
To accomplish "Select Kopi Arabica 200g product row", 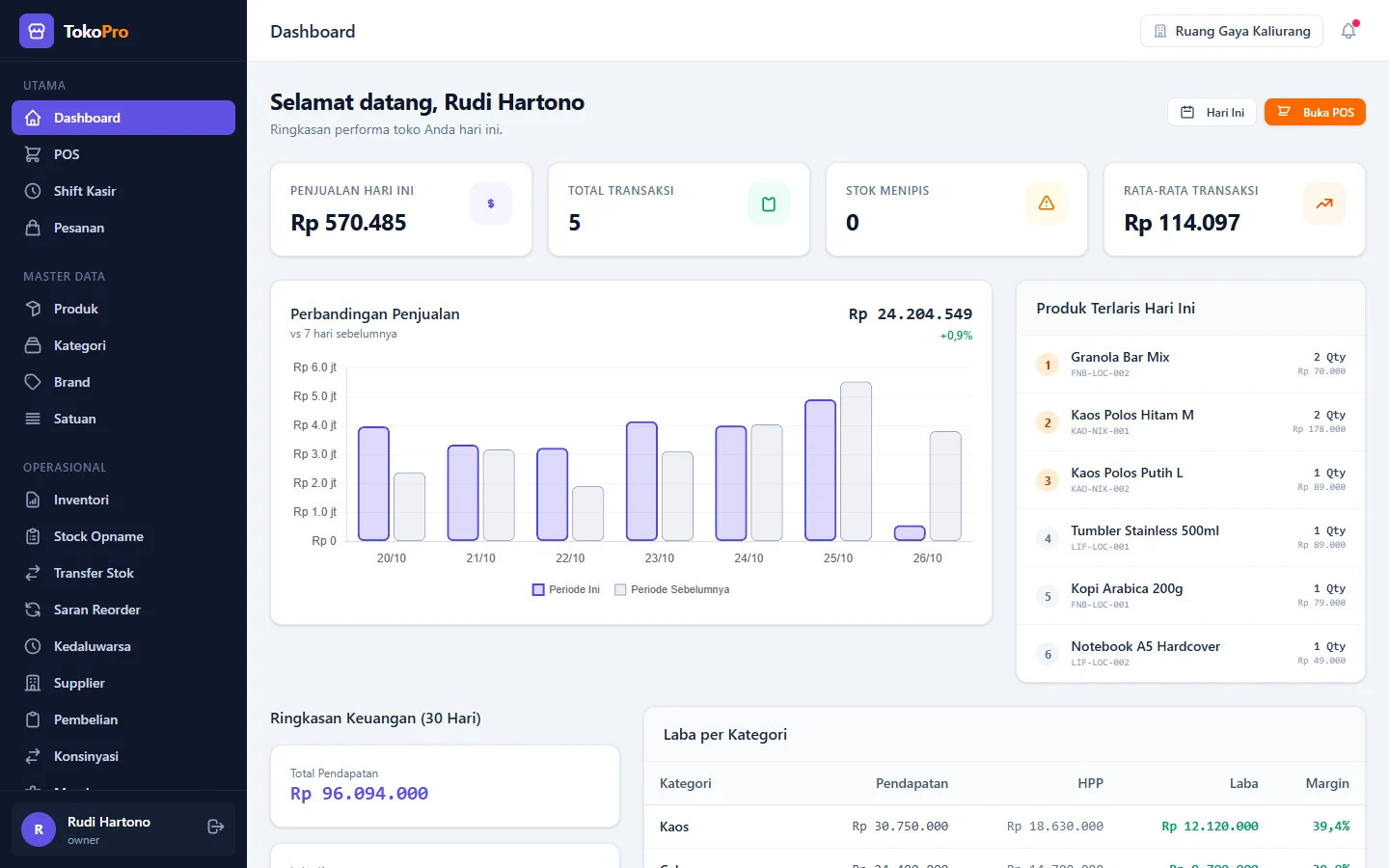I will [1190, 596].
